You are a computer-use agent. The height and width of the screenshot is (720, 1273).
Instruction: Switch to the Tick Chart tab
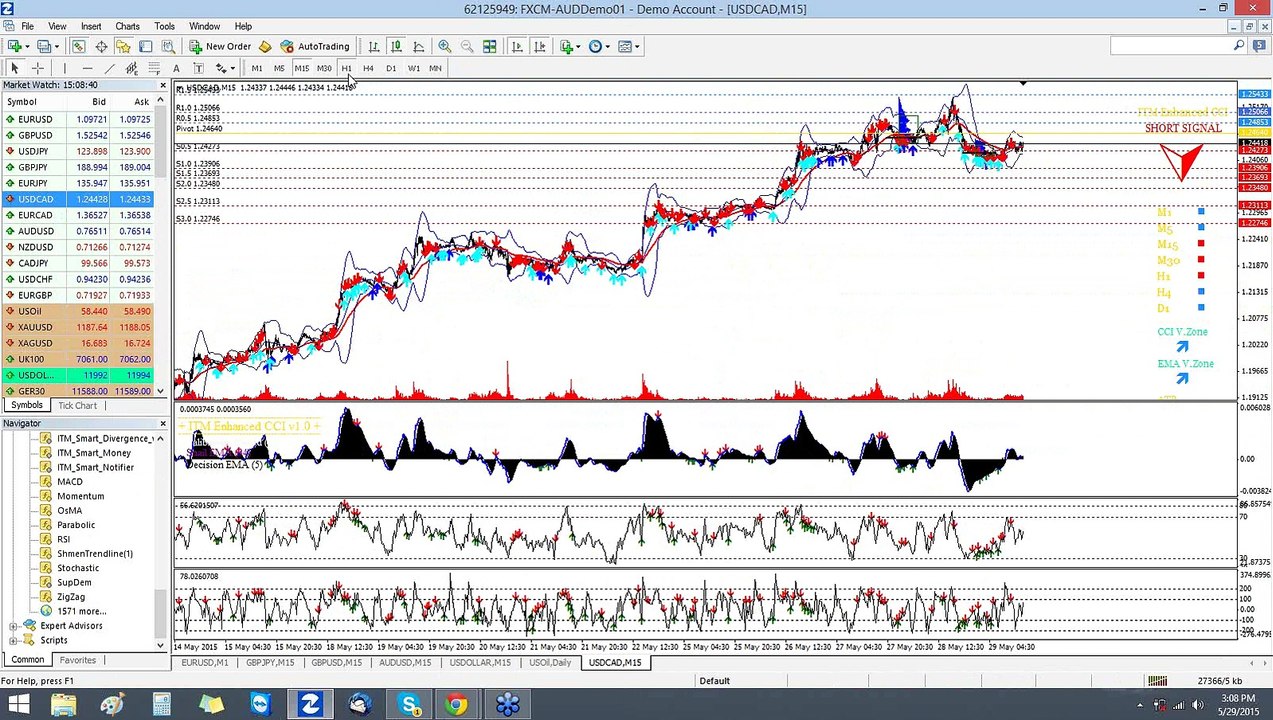(77, 405)
